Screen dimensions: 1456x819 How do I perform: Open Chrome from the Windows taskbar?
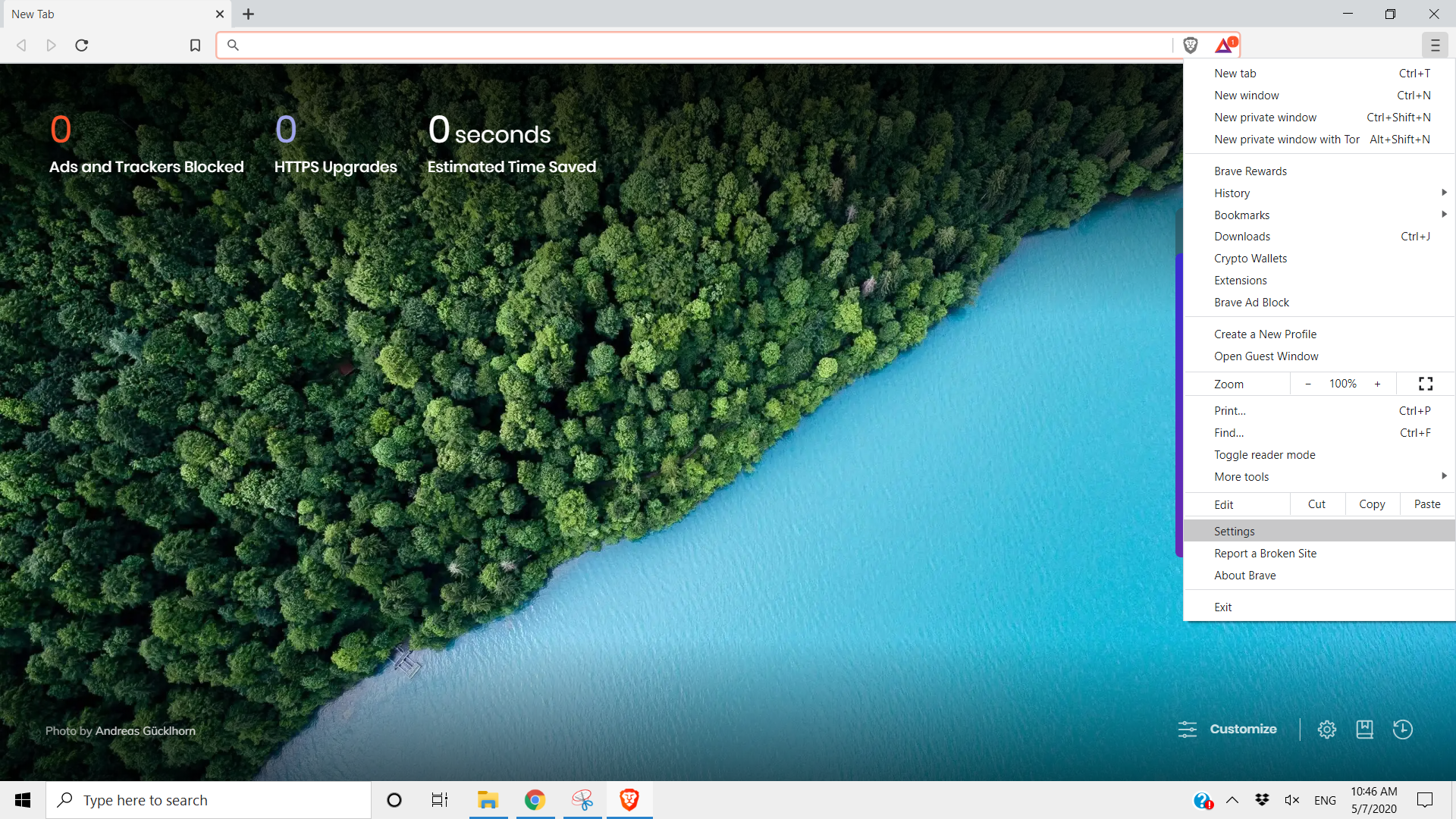point(535,800)
